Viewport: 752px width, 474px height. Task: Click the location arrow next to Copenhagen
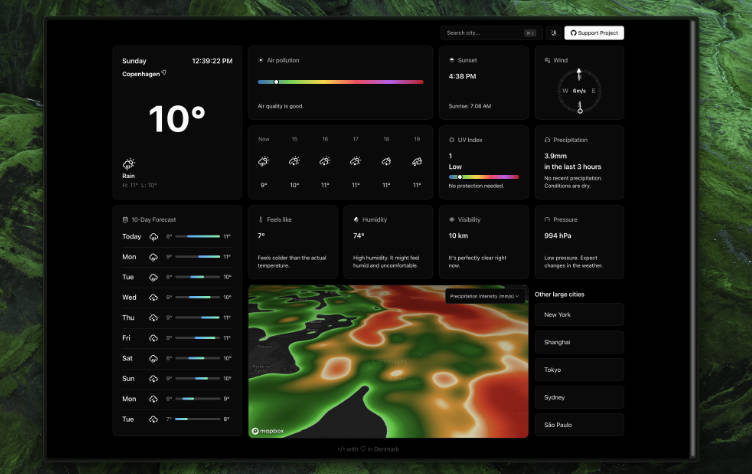click(x=164, y=73)
